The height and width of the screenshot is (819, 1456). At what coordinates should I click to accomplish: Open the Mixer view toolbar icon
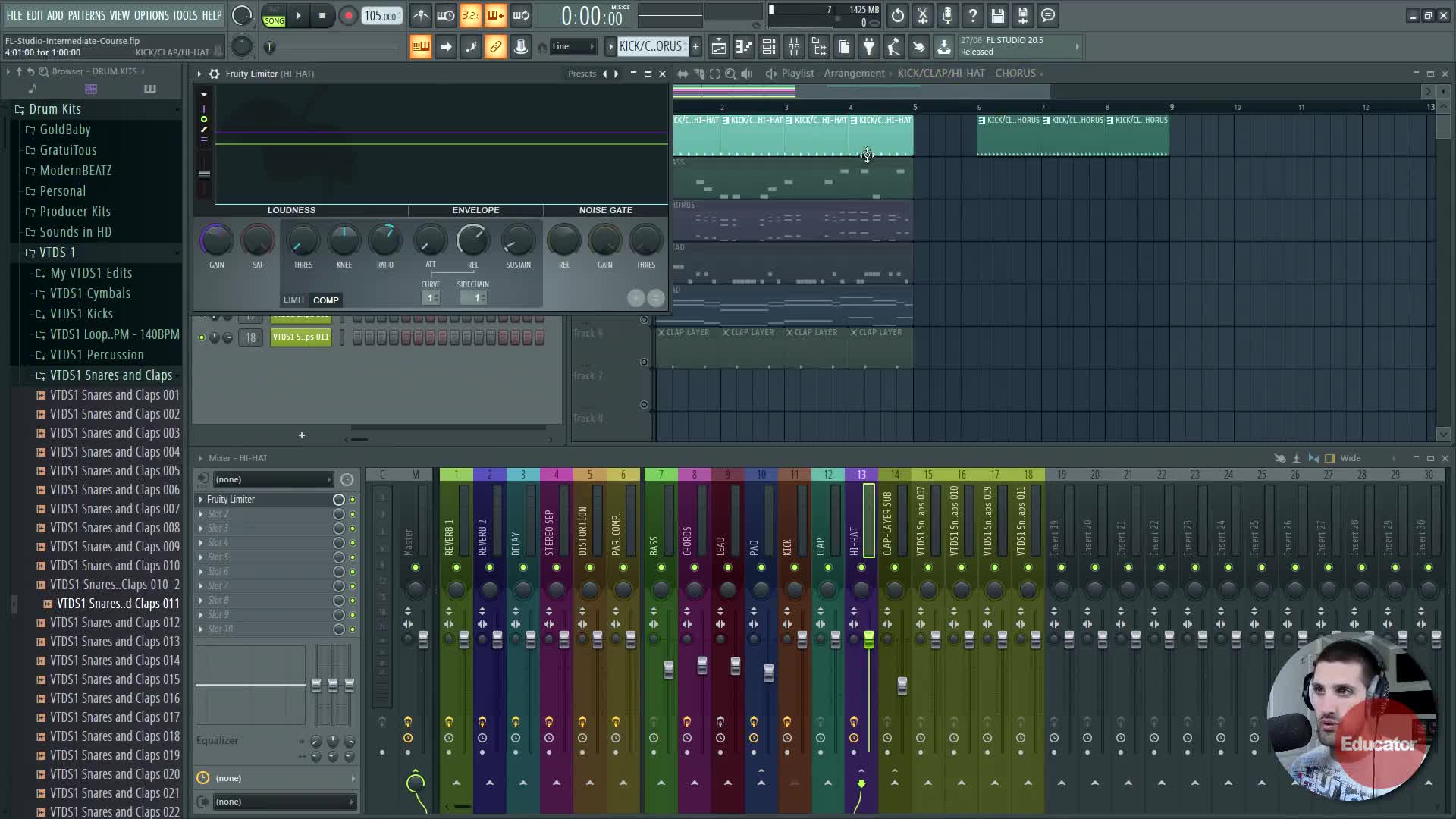[x=794, y=47]
